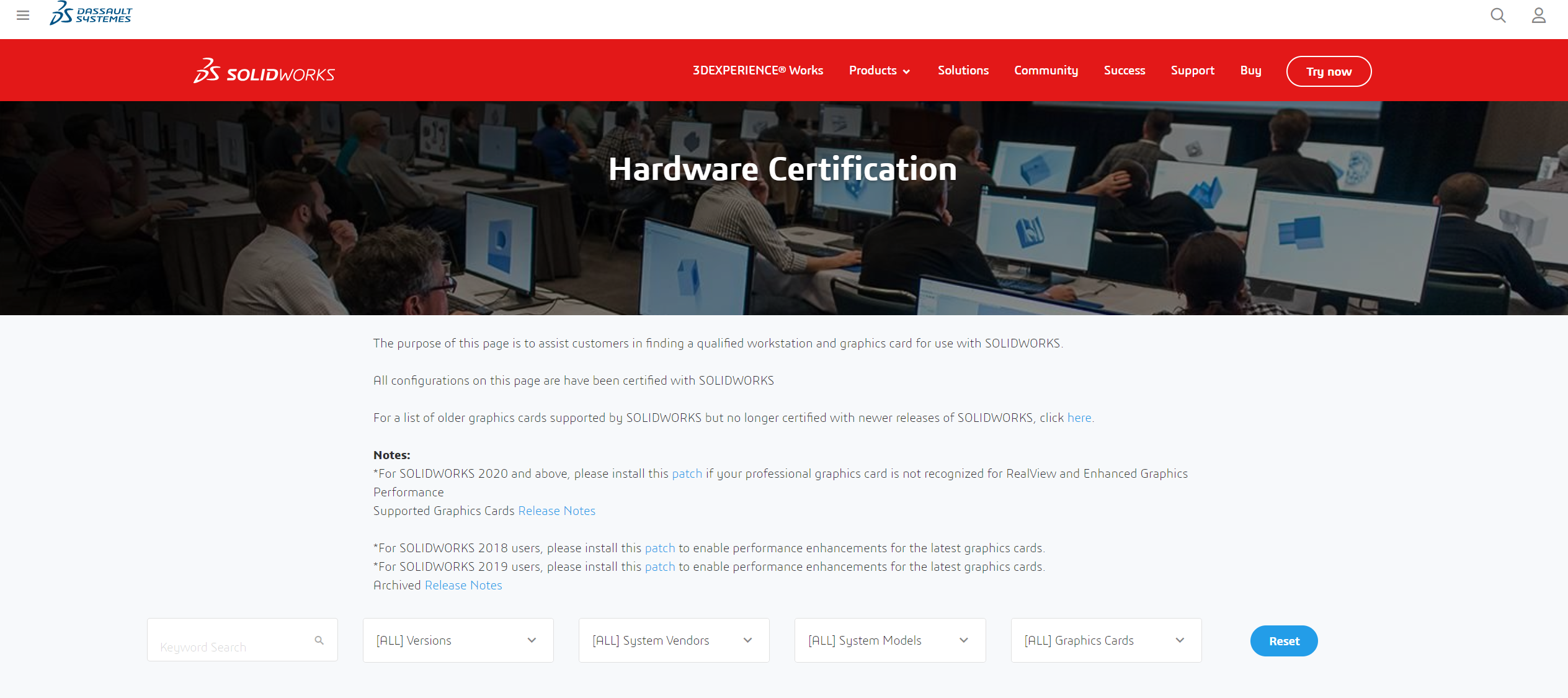Click the search magnifier icon at top
Viewport: 1568px width, 698px height.
pyautogui.click(x=1498, y=16)
